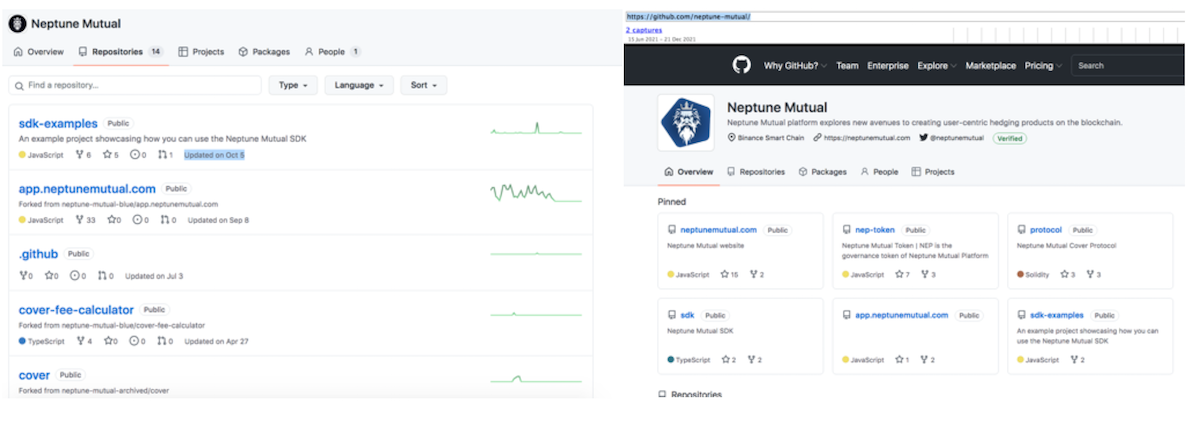Screen dimensions: 1200x425
Task: Click the activity sparkline graph for app.neptunemutual.com
Action: pos(535,192)
